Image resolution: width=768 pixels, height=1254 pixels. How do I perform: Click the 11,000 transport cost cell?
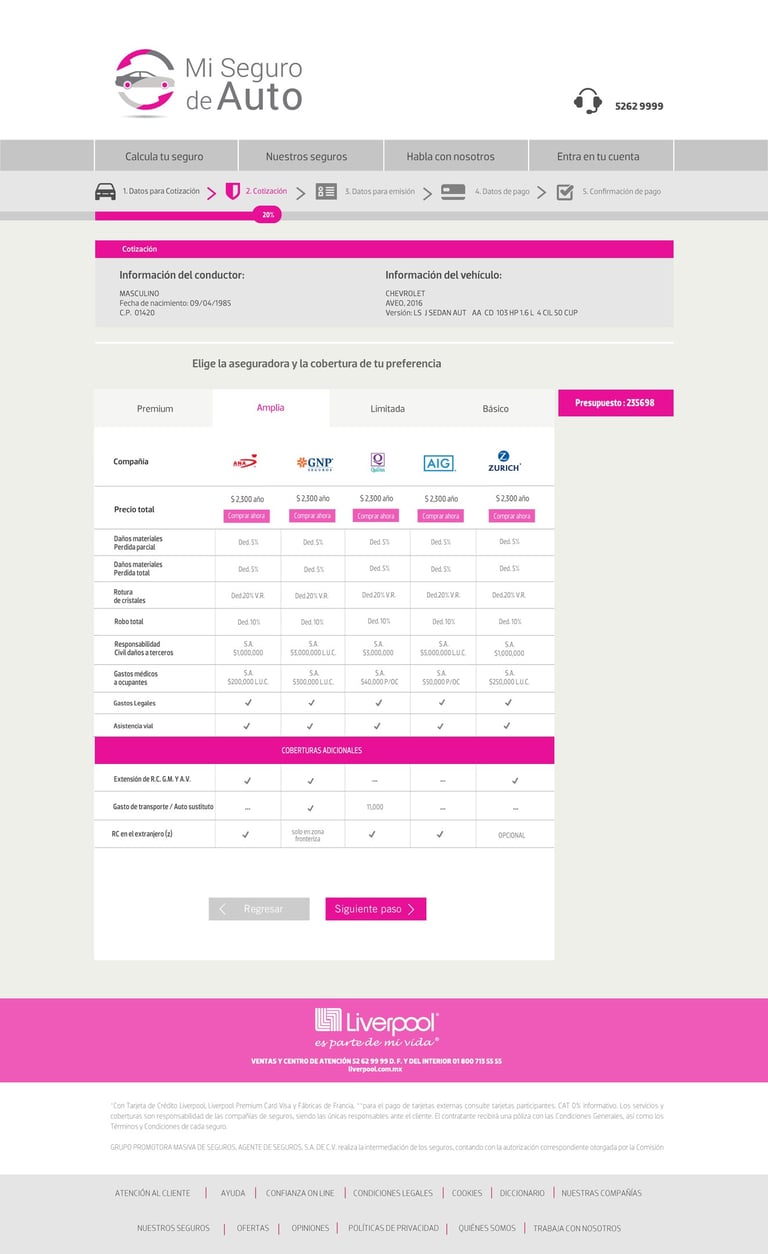click(x=374, y=806)
